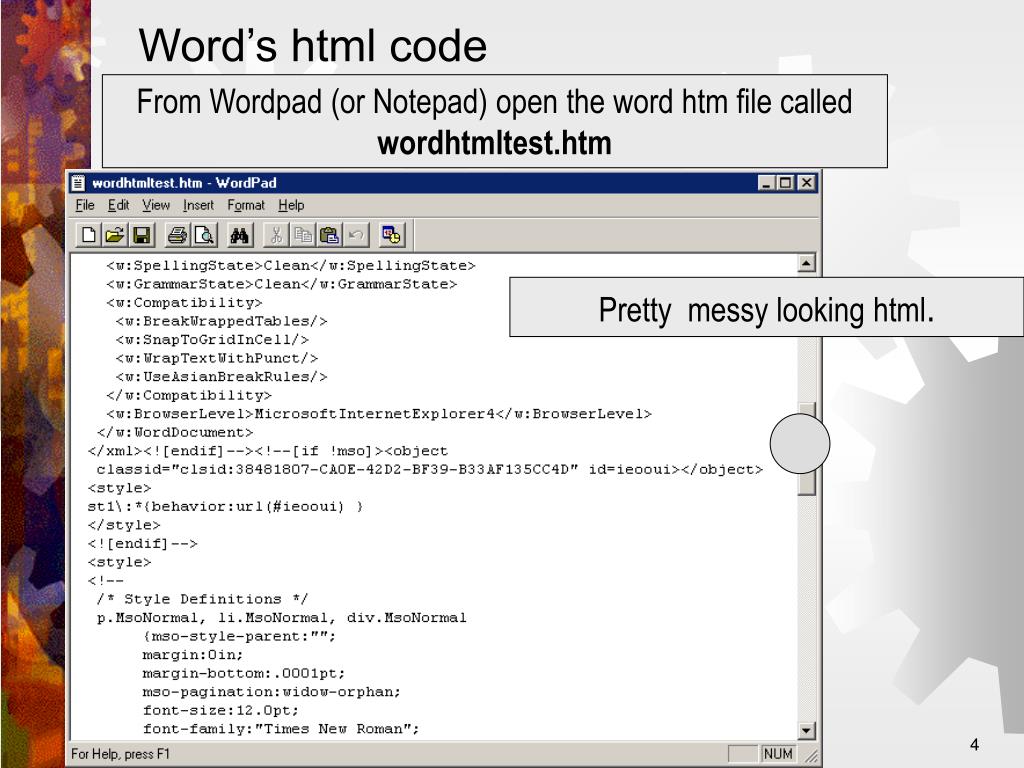Click the 'p.MsoNormal, li.MsoNormal, div.MsoNormal' line
1024x768 pixels.
pos(281,618)
